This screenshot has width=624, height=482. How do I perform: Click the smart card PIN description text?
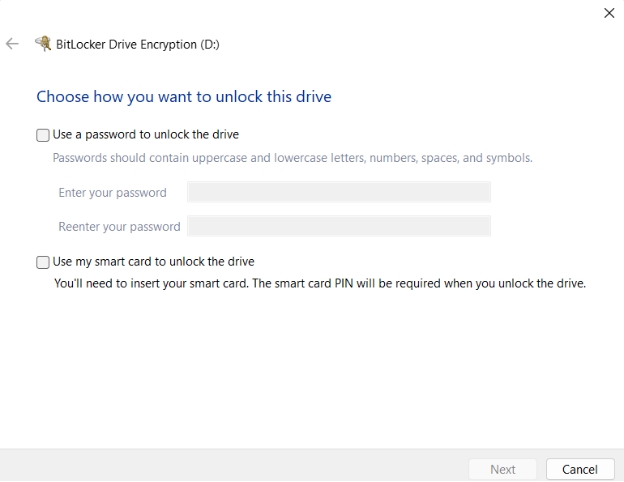click(319, 283)
